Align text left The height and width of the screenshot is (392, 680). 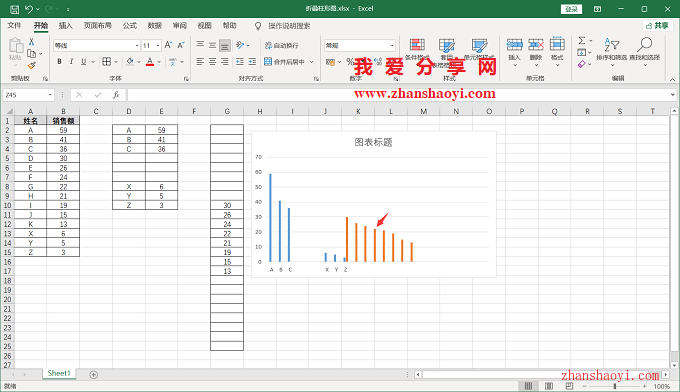coord(200,62)
